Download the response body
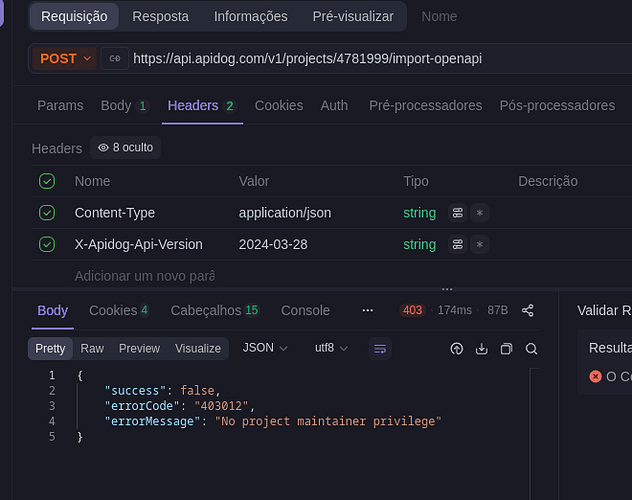 [x=482, y=349]
